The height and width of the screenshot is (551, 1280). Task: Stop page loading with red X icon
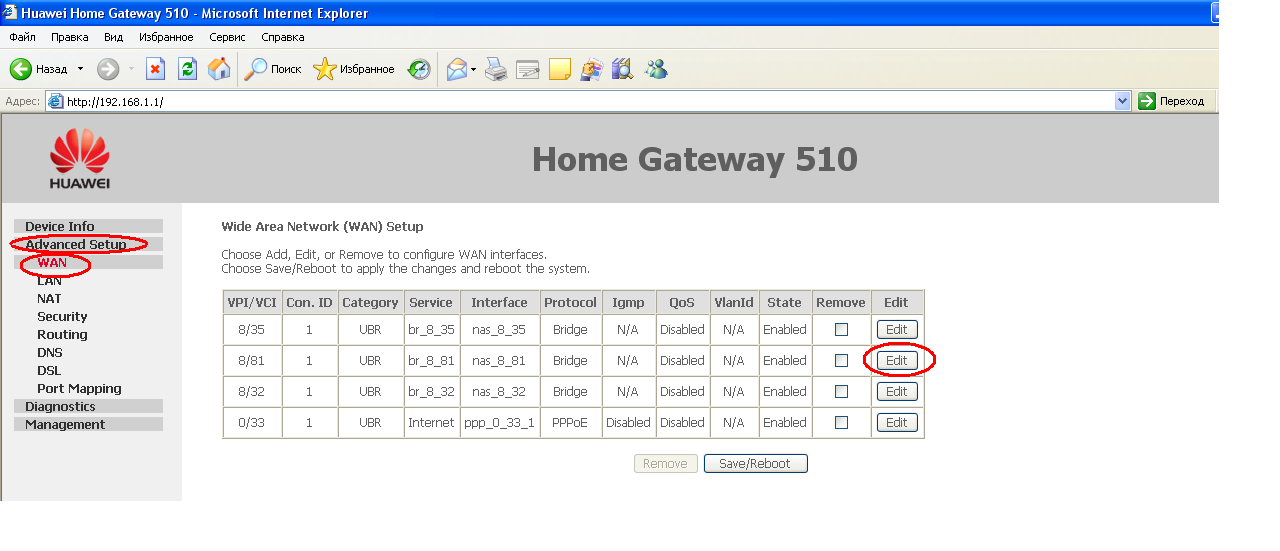point(155,69)
